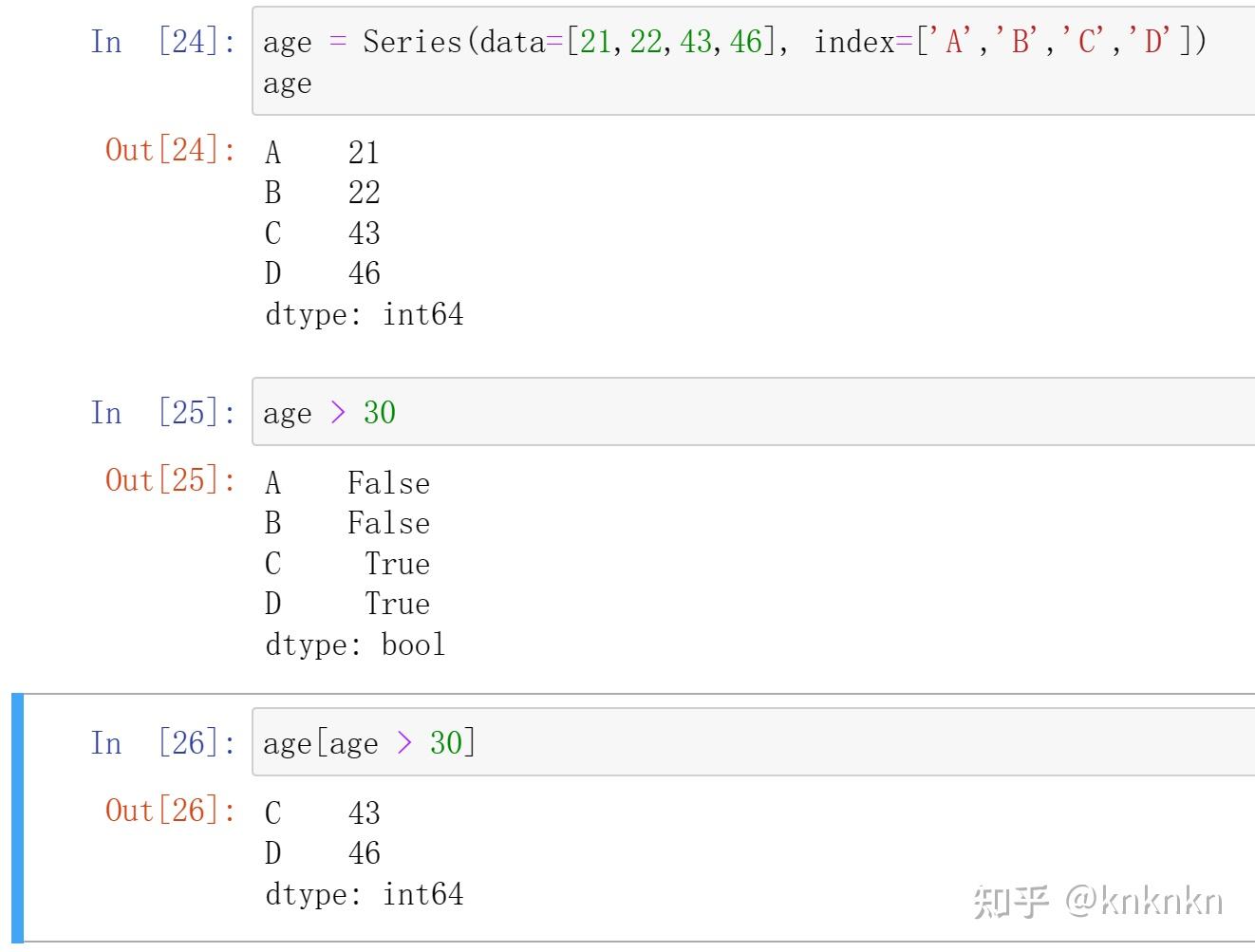The image size is (1255, 952).
Task: Click the Out[25] output prompt
Action: (x=170, y=480)
